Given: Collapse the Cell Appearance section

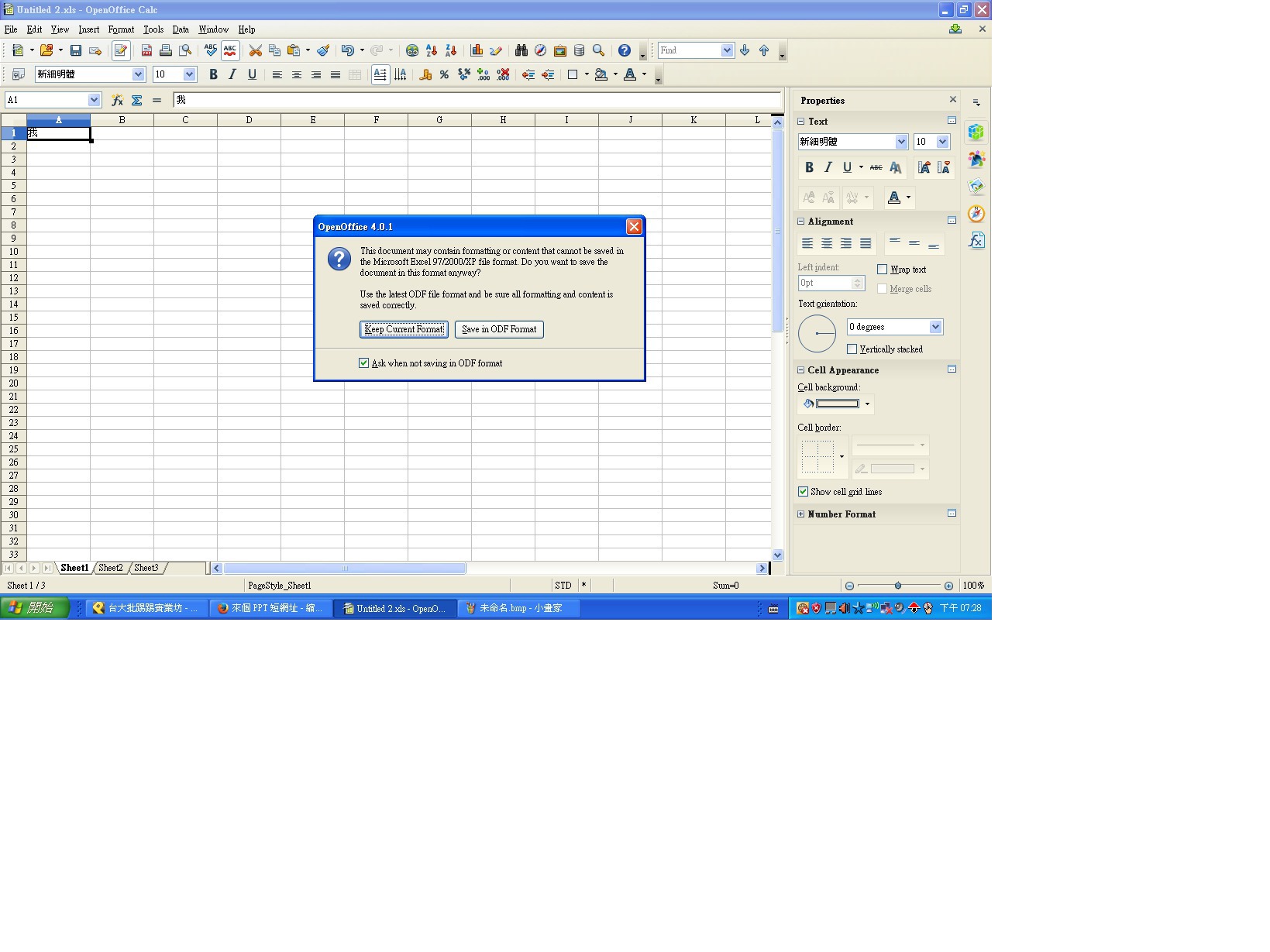Looking at the screenshot, I should pyautogui.click(x=801, y=370).
